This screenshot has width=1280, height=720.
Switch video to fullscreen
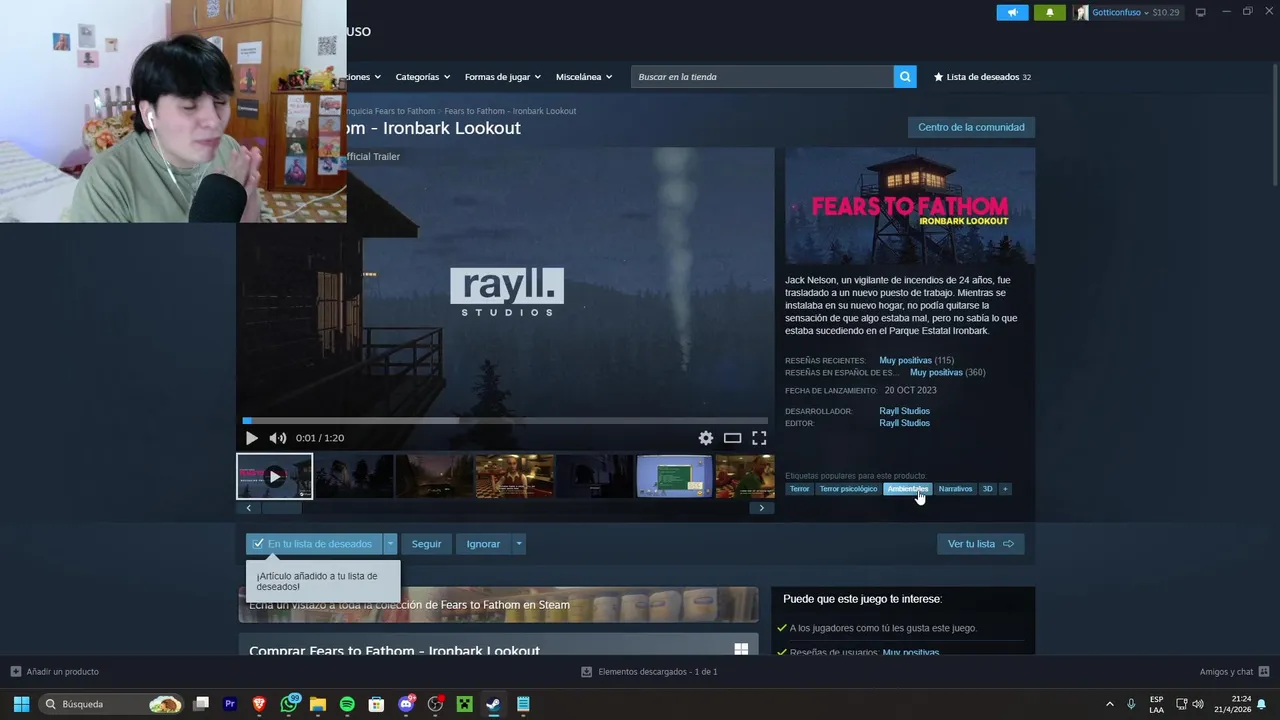point(759,438)
